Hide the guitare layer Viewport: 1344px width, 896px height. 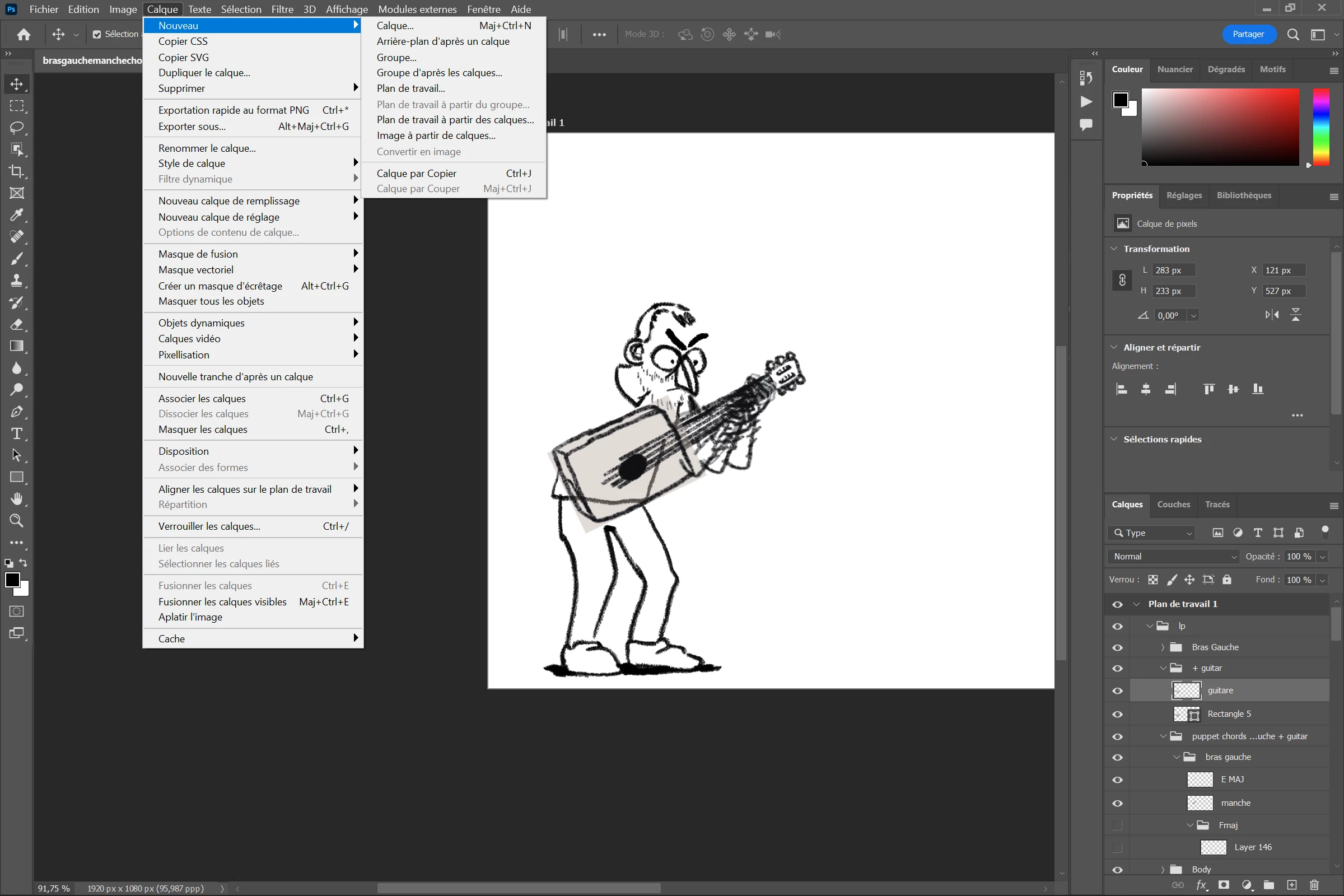1118,691
